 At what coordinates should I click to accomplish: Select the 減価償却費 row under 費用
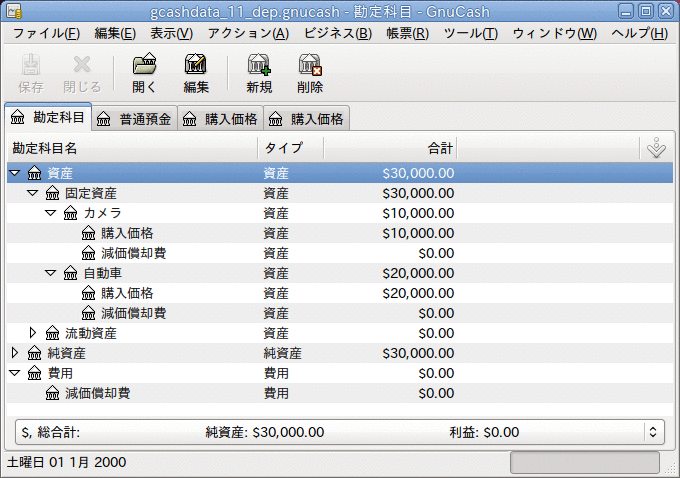pyautogui.click(x=97, y=393)
